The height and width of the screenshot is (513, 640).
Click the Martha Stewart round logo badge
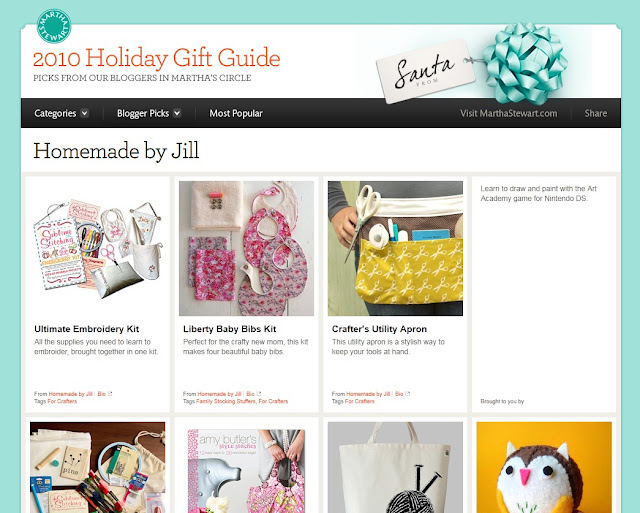(x=54, y=26)
